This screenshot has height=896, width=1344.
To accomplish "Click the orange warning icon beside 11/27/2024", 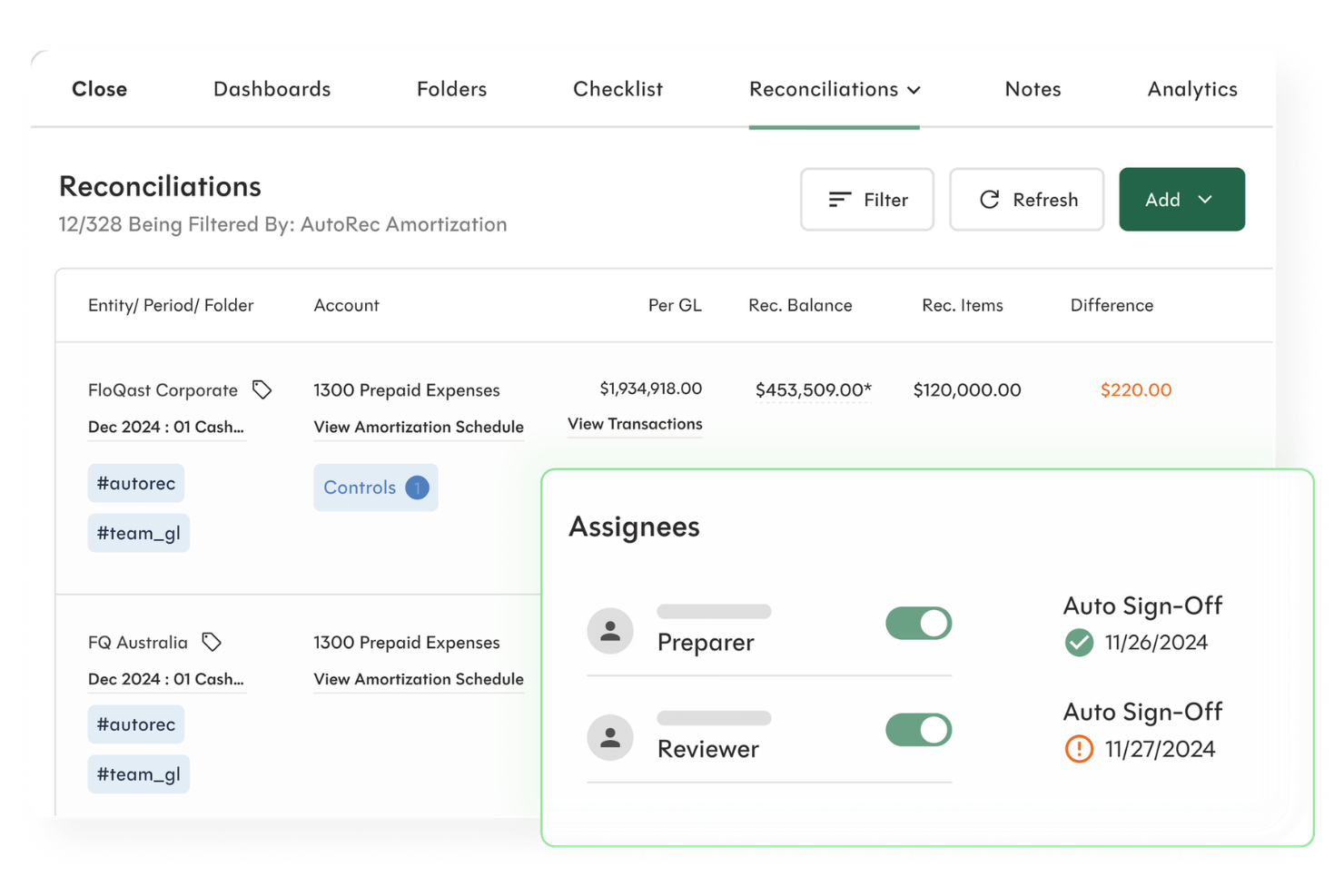I will (1078, 749).
